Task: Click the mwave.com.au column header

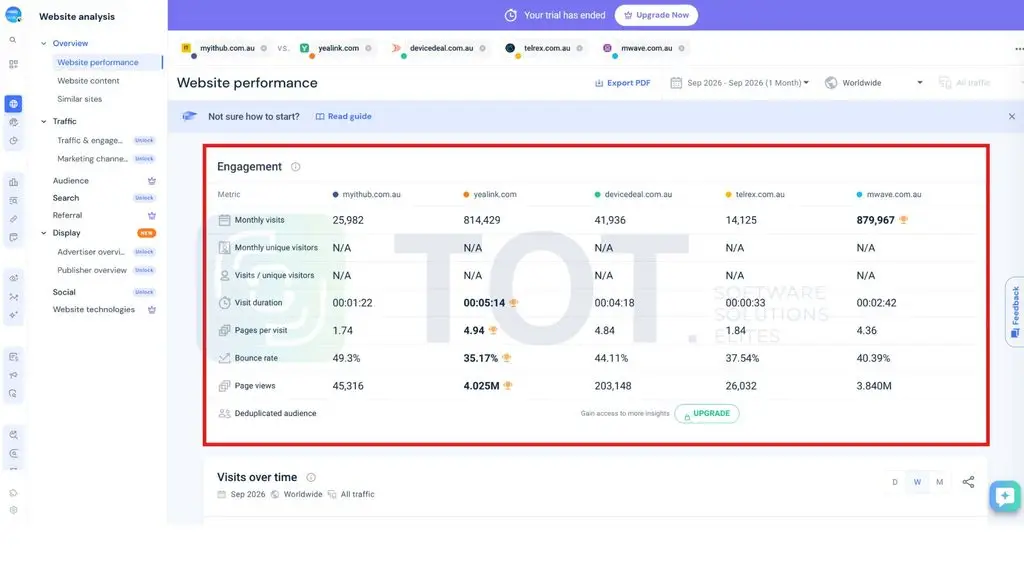Action: (x=889, y=195)
